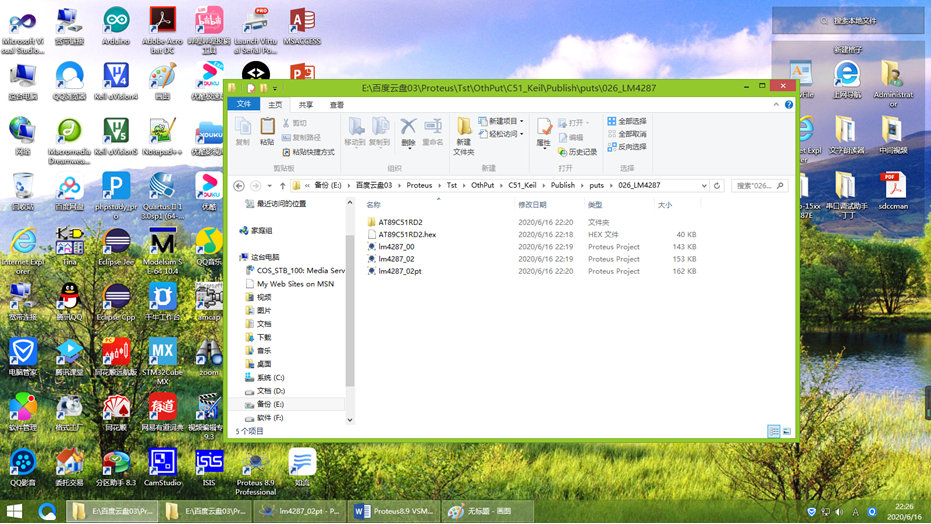Screen dimensions: 931x524
Task: Click the taskbar volume speaker icon
Action: point(839,512)
